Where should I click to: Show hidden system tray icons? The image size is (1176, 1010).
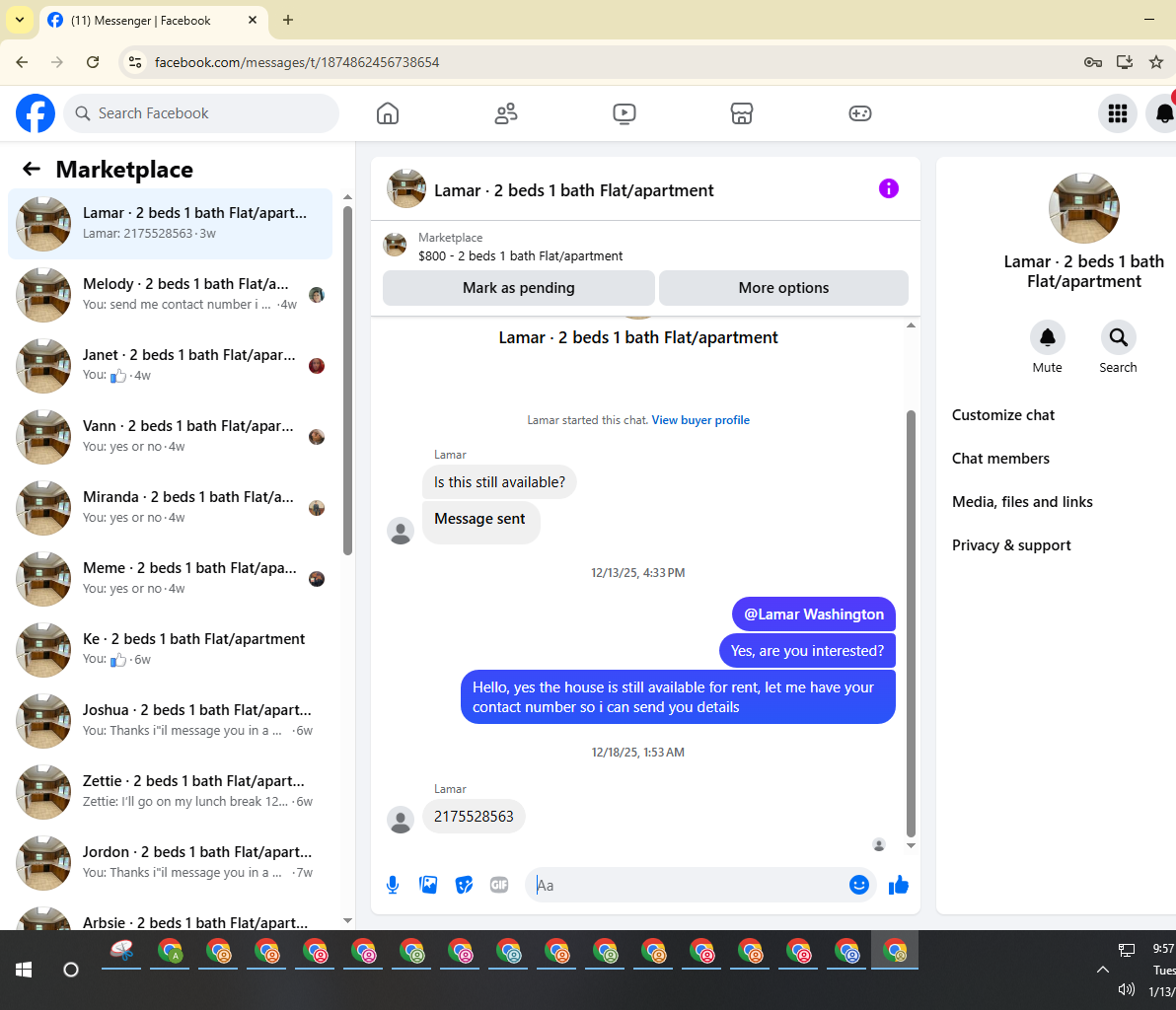pyautogui.click(x=1103, y=970)
